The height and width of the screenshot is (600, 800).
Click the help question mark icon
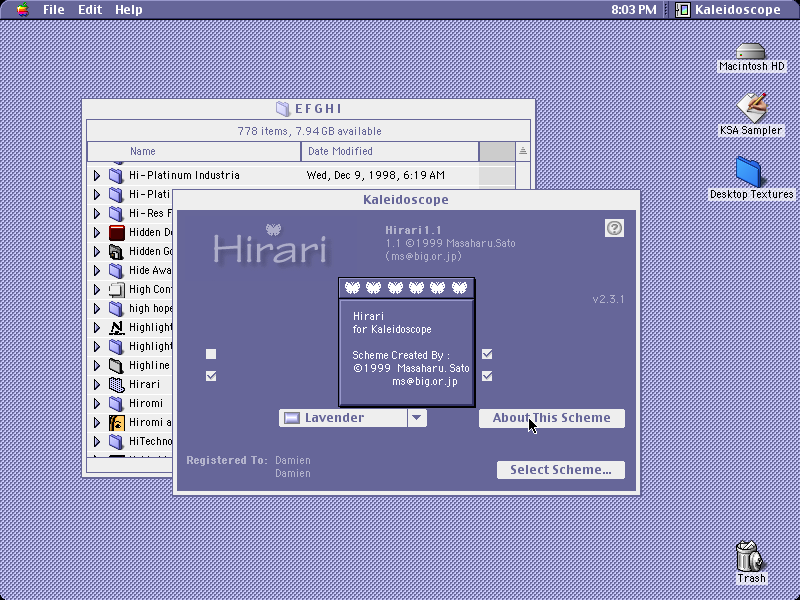(x=614, y=228)
